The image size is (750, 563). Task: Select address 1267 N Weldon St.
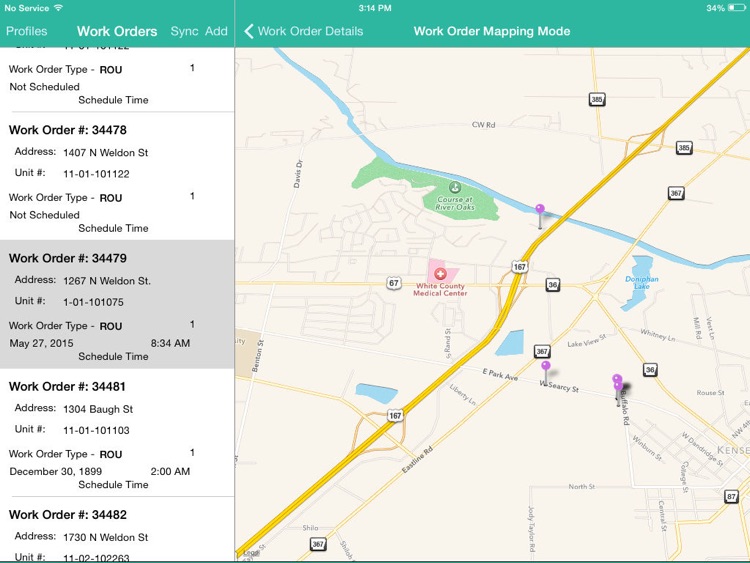click(107, 281)
